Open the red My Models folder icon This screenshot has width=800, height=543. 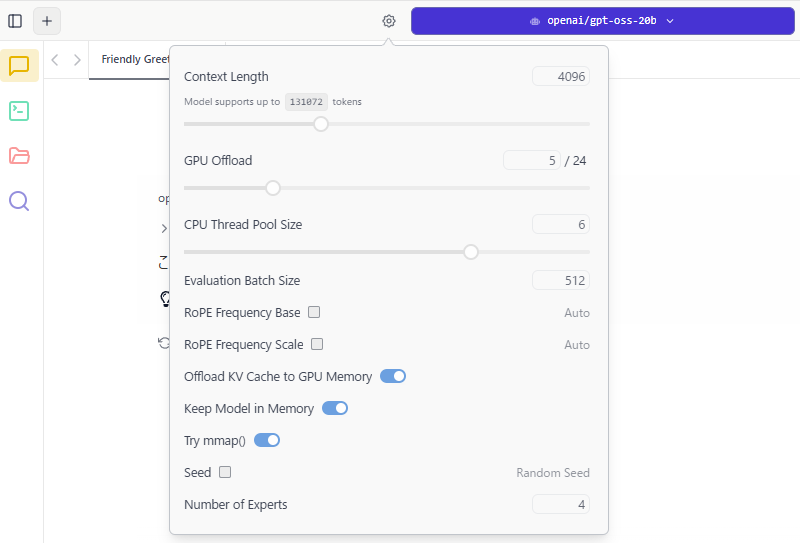19,156
